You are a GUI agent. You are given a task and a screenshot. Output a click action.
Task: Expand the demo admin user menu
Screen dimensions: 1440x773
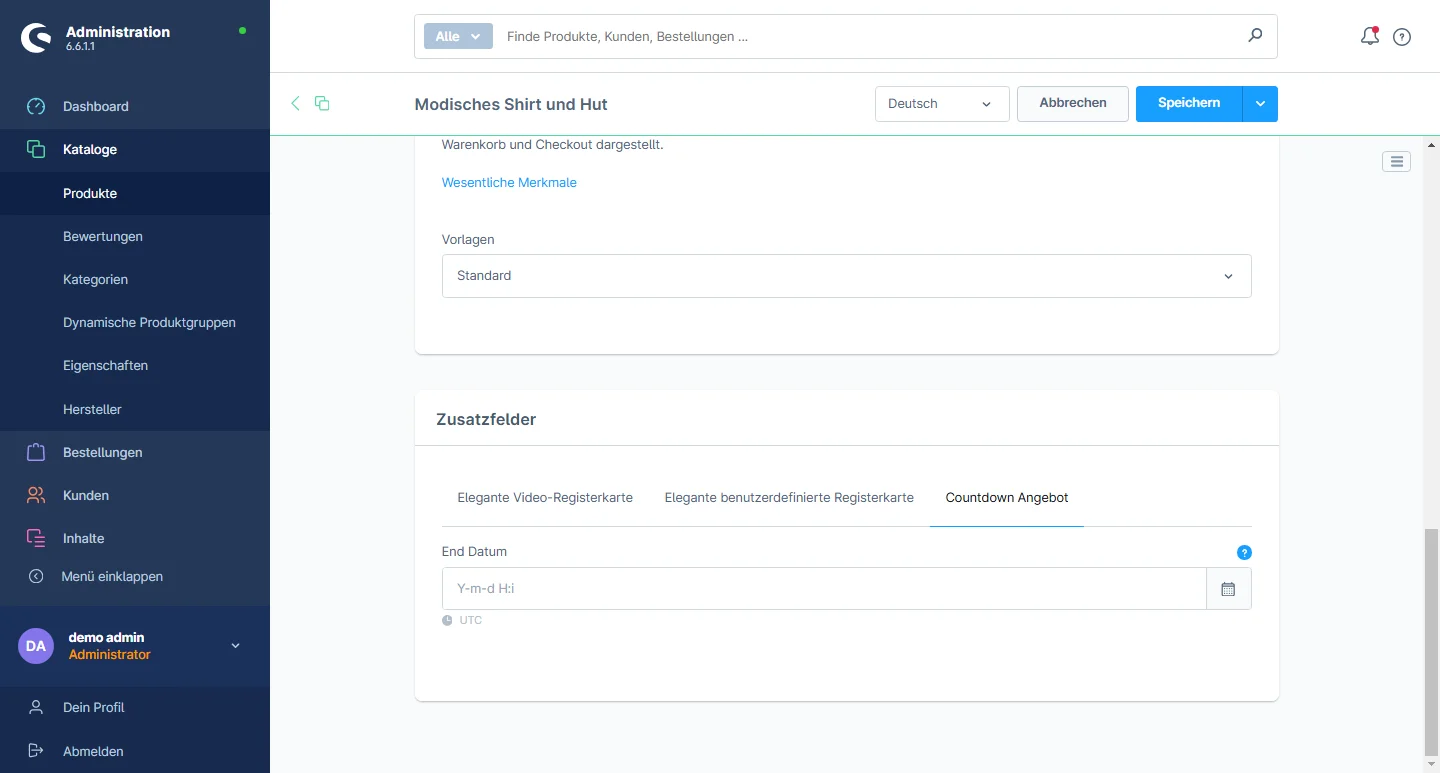click(236, 646)
